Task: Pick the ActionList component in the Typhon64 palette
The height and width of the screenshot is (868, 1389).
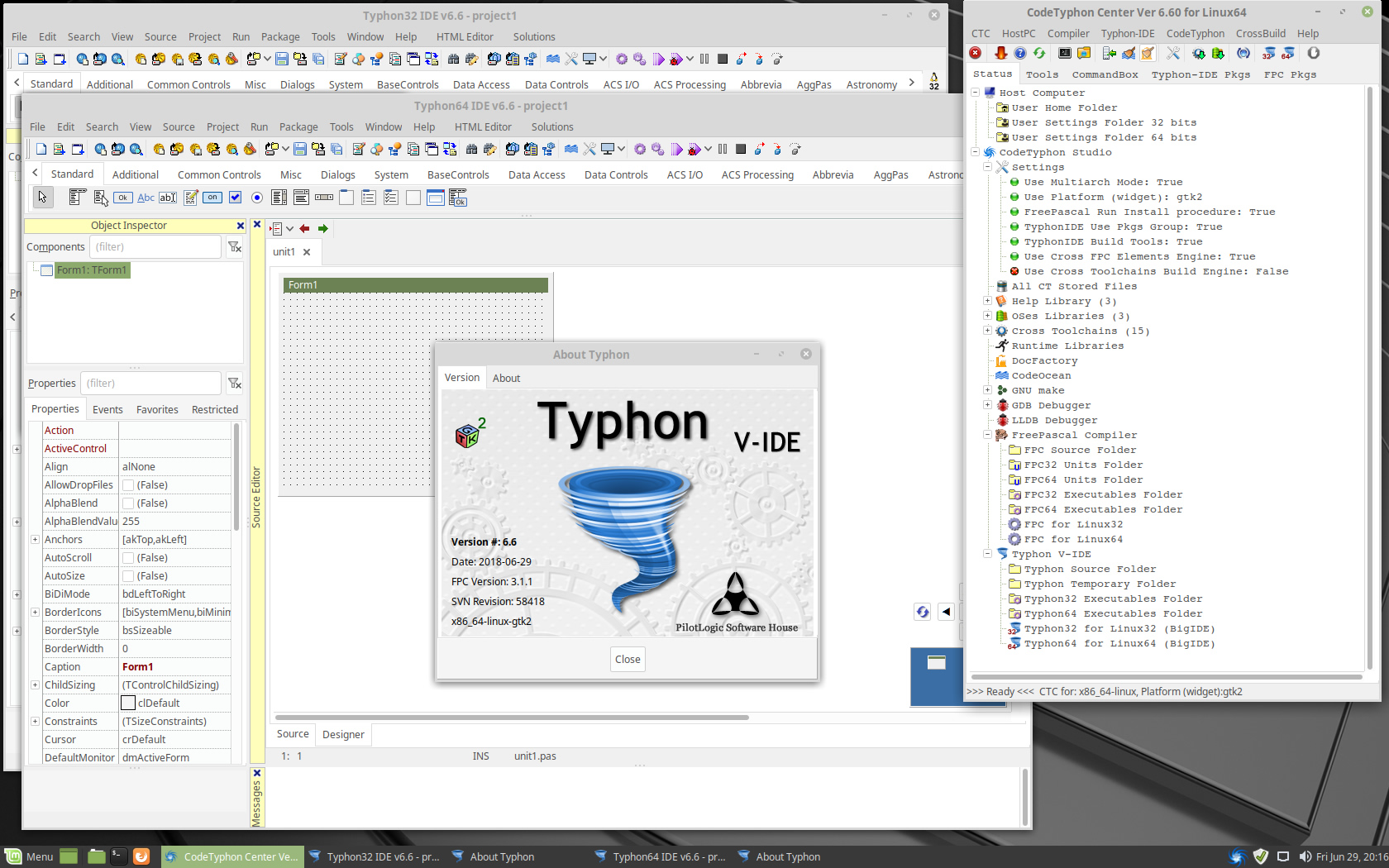Action: pos(458,198)
